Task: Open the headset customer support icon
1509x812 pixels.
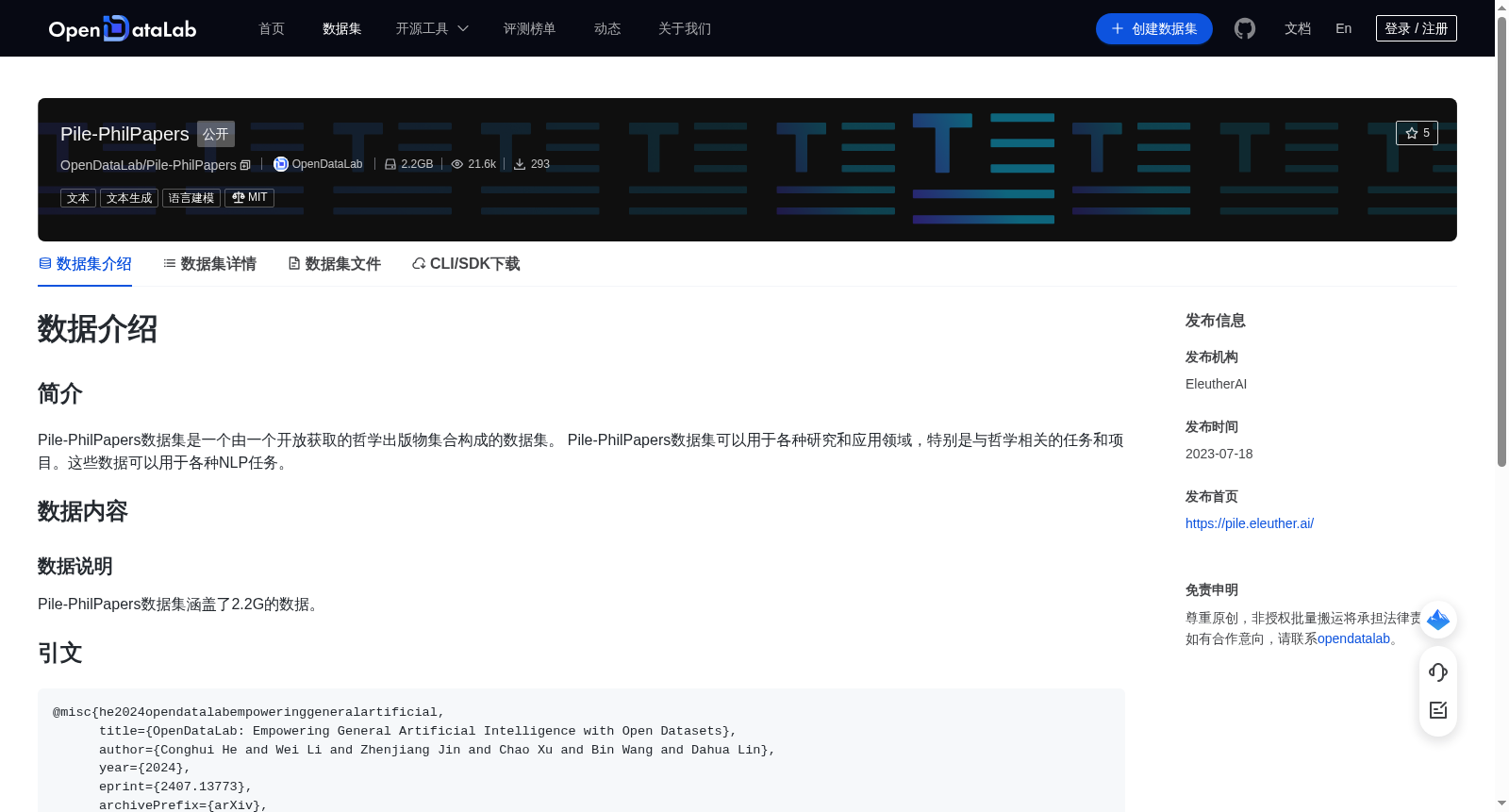Action: click(x=1438, y=672)
